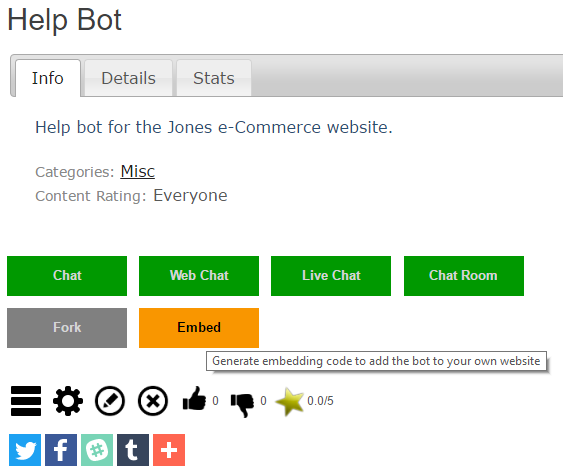This screenshot has height=474, width=563.
Task: Open the Misc category link
Action: point(138,171)
